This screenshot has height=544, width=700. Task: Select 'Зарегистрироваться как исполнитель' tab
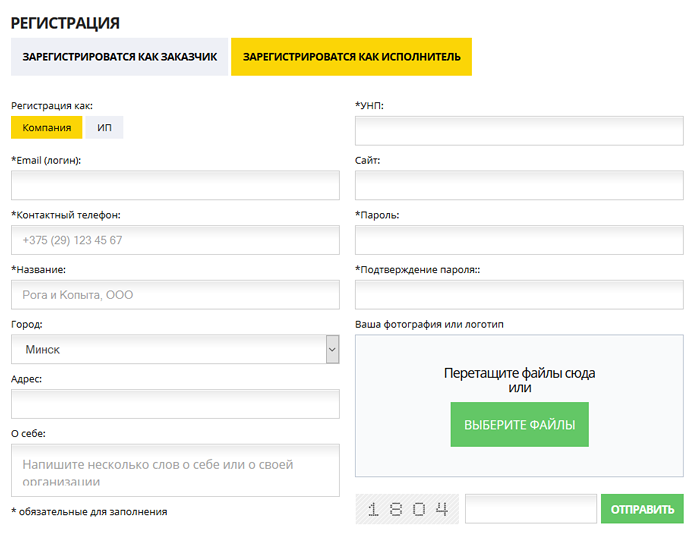point(351,57)
